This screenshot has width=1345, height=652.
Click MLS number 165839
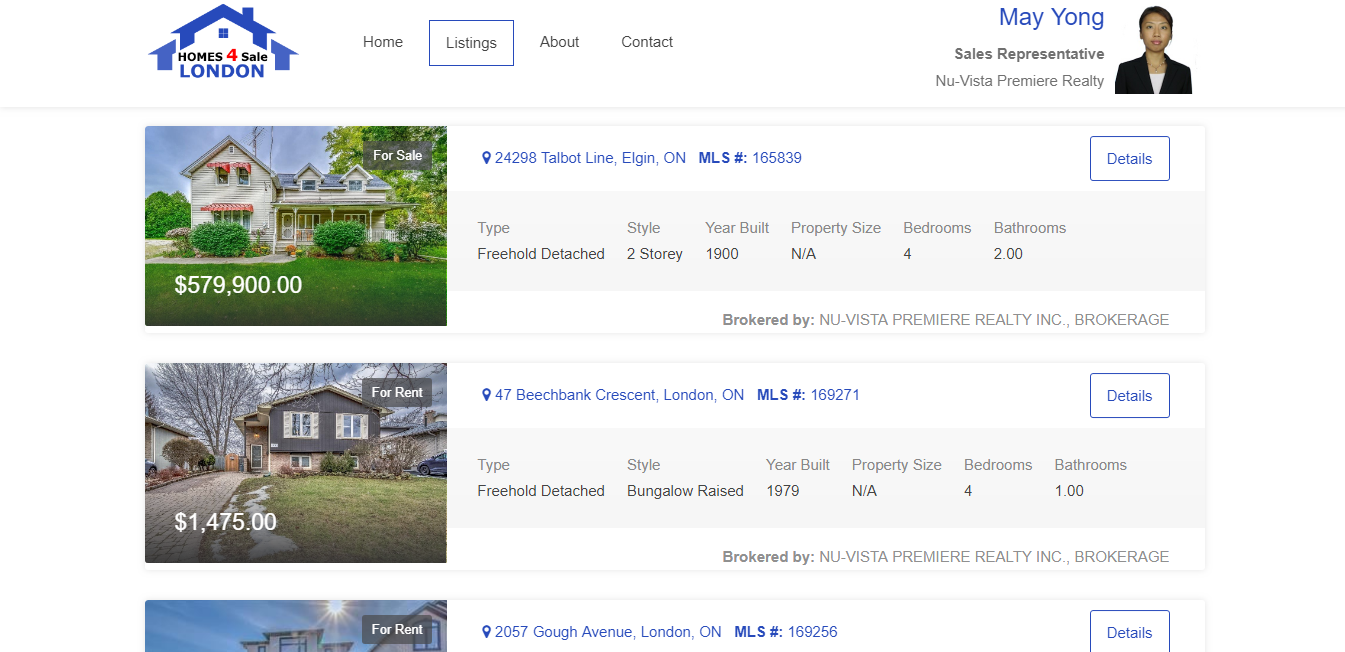coord(777,158)
